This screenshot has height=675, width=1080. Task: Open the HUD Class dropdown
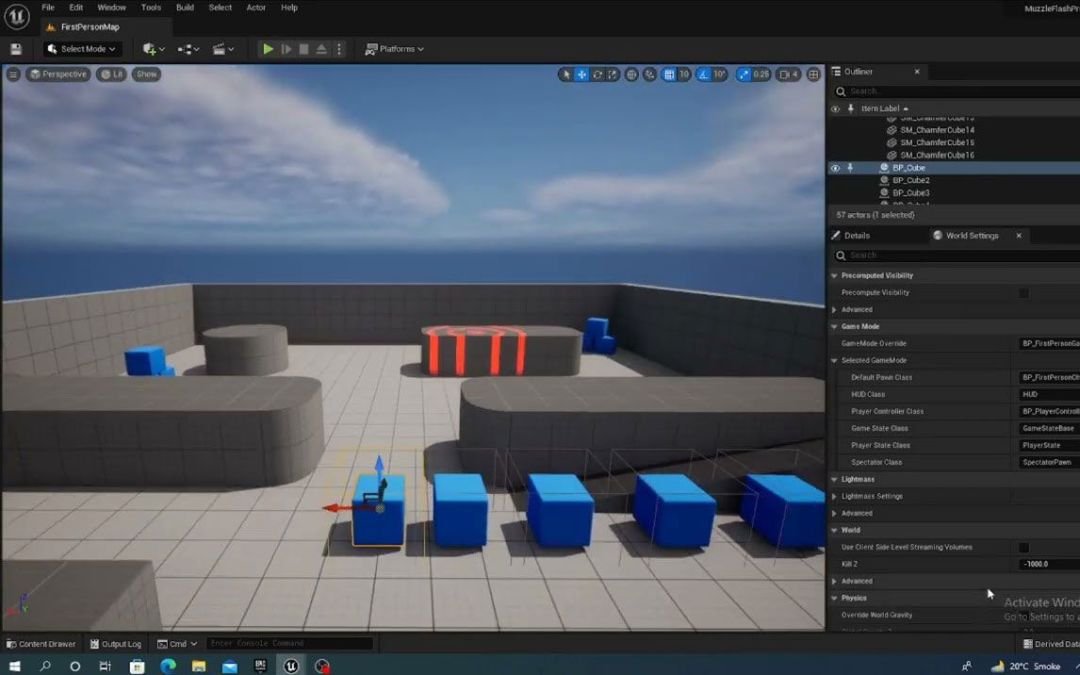point(1049,395)
